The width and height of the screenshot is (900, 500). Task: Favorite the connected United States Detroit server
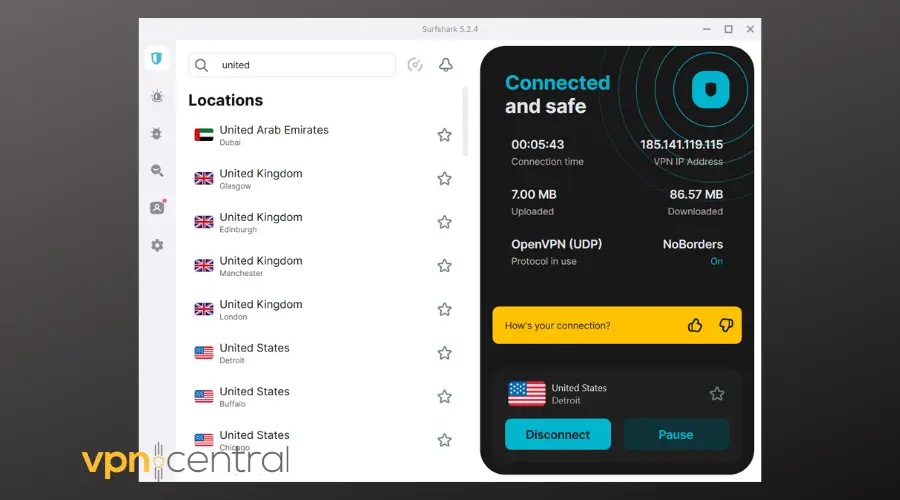pos(717,394)
